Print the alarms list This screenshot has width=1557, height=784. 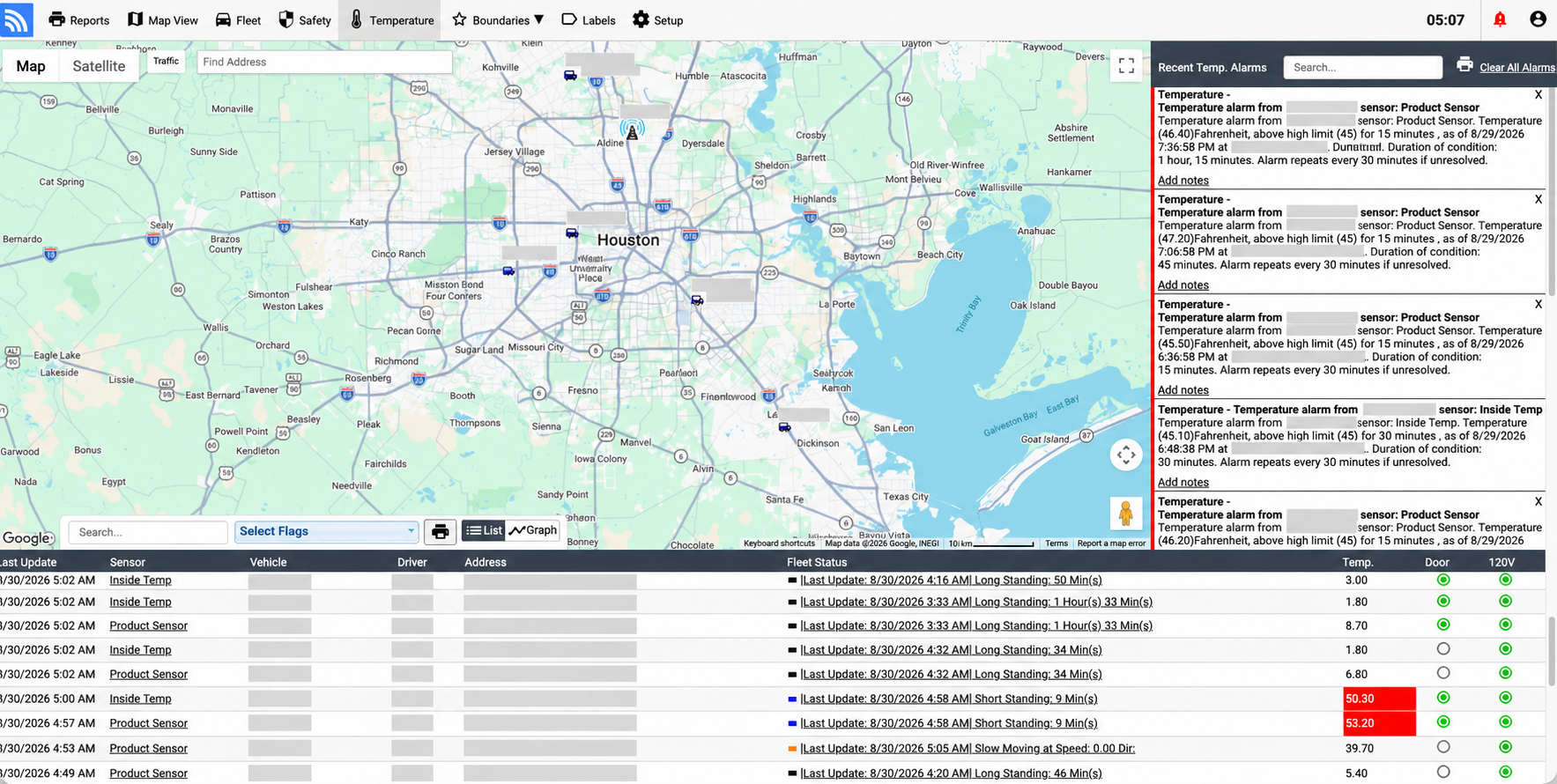(1464, 64)
